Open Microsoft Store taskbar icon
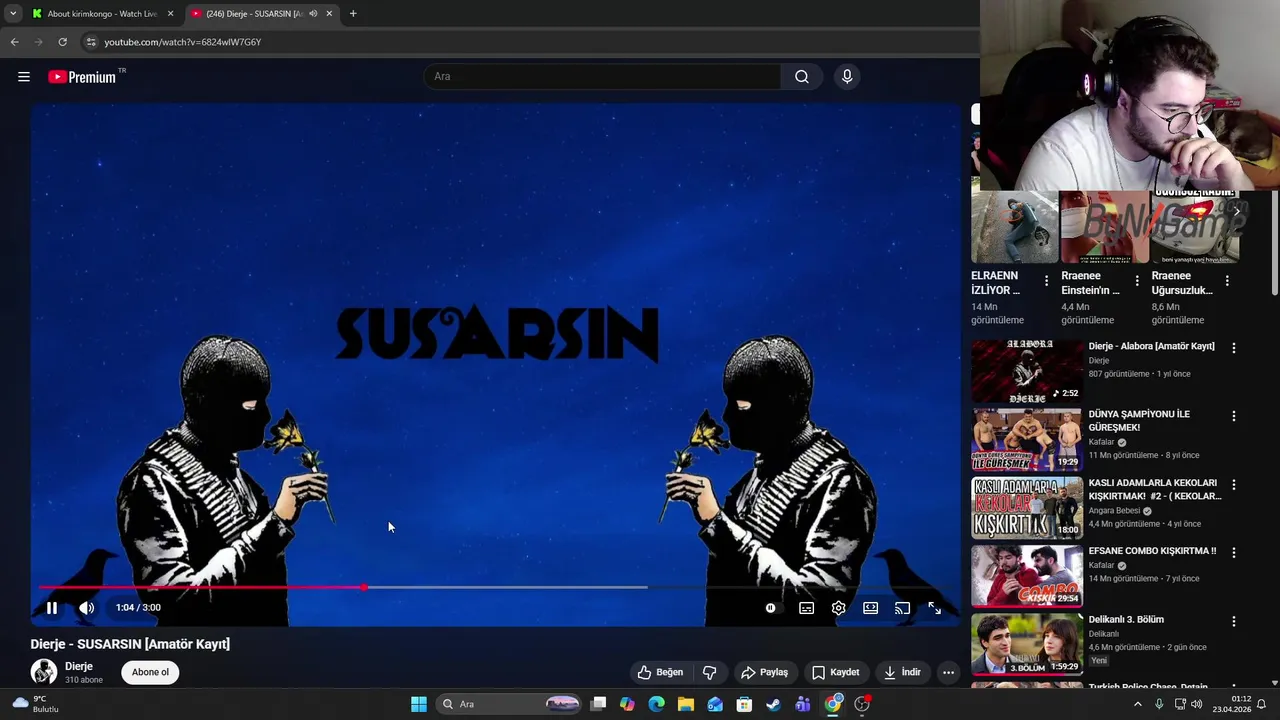The image size is (1280, 720). pos(744,704)
